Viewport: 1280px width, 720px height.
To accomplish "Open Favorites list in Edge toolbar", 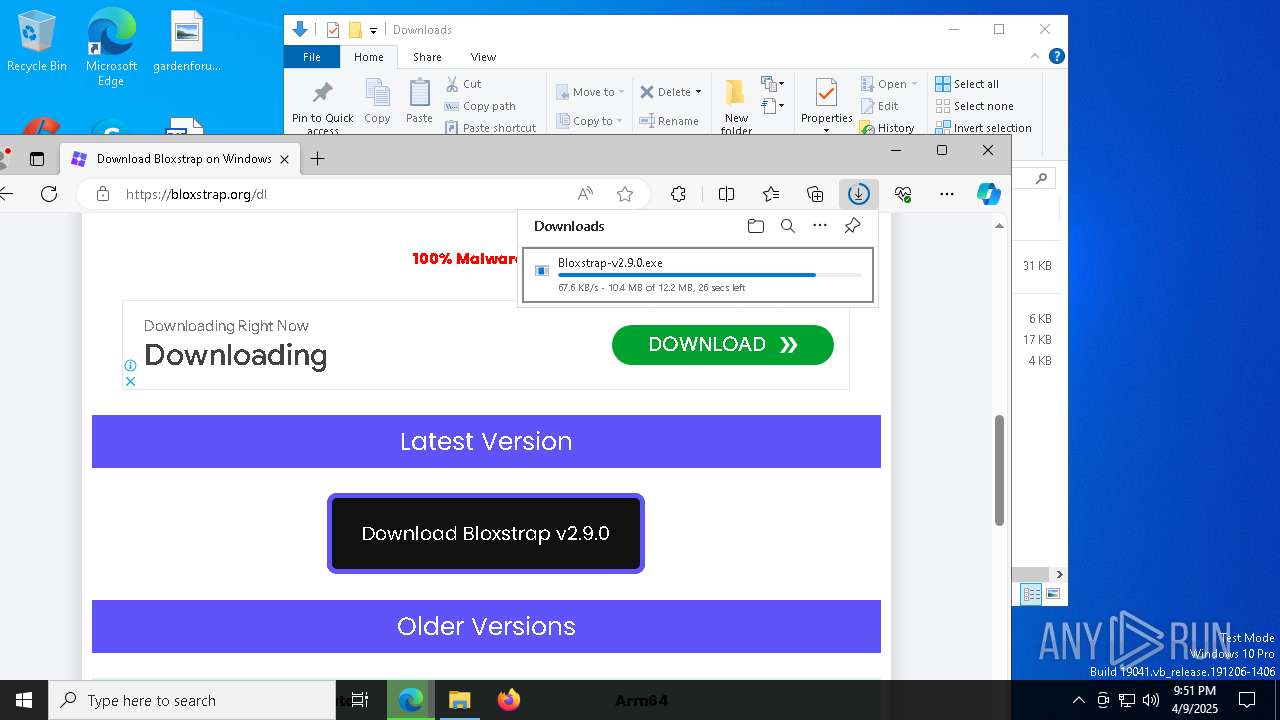I will click(x=771, y=194).
